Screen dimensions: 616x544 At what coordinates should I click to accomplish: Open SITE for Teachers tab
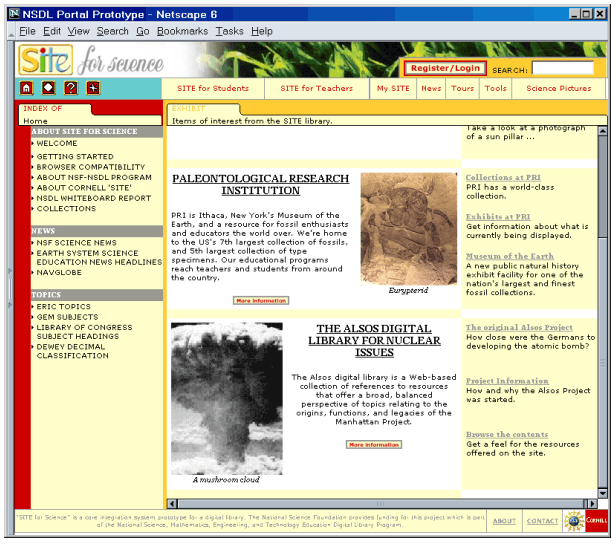tap(317, 88)
